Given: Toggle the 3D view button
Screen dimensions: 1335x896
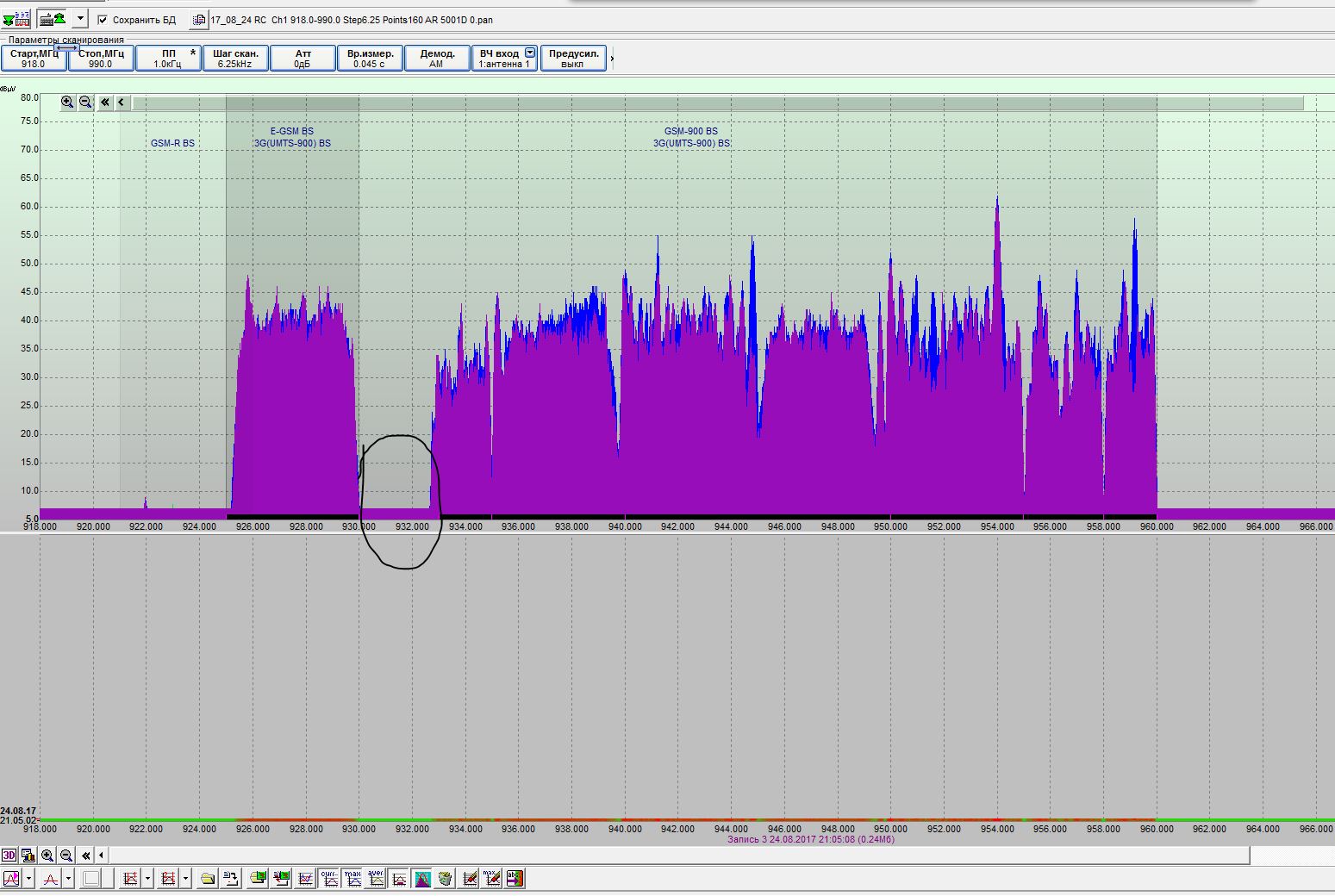Looking at the screenshot, I should (x=9, y=856).
